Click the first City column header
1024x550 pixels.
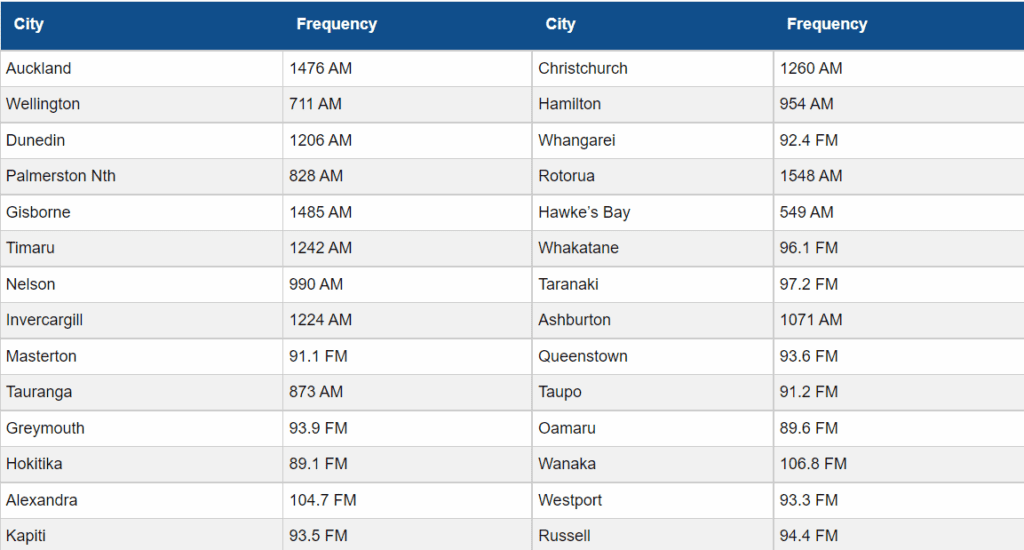coord(29,25)
